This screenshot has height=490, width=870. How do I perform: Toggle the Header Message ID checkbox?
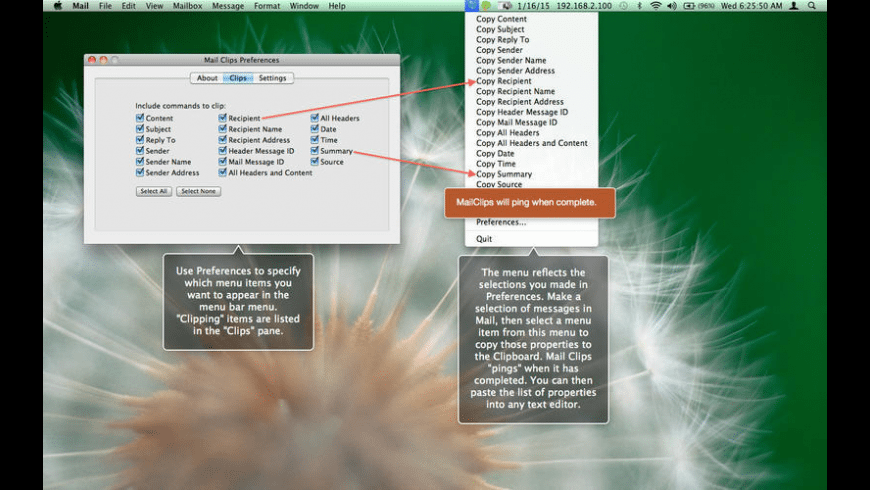click(x=222, y=150)
